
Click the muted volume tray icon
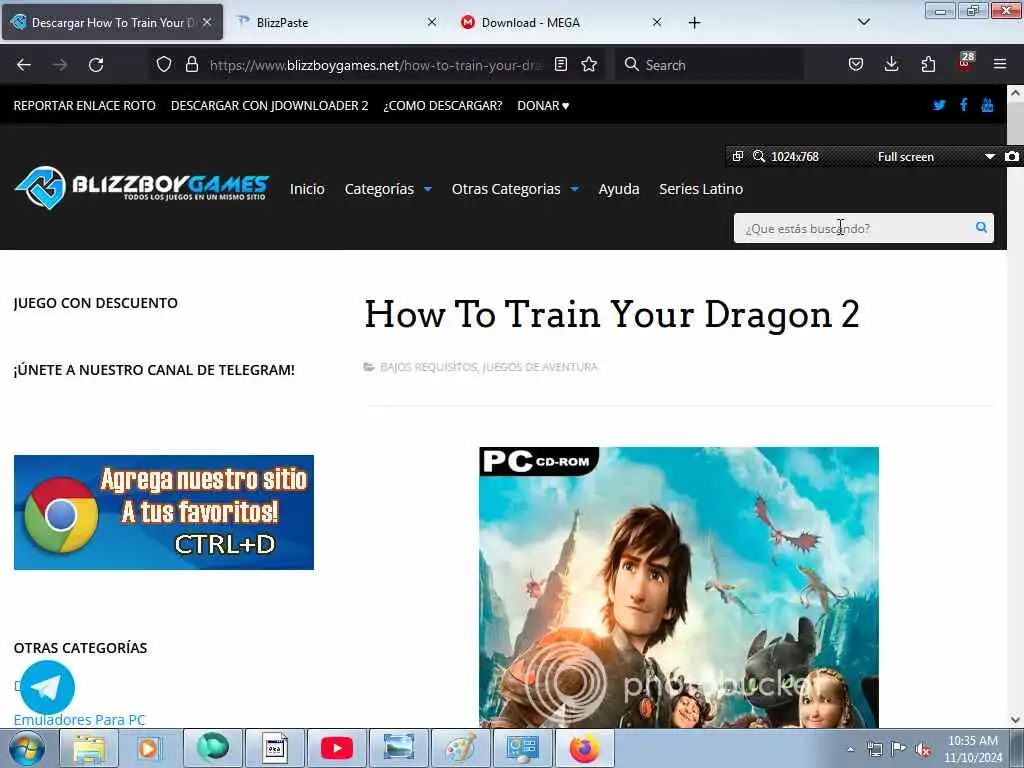923,750
